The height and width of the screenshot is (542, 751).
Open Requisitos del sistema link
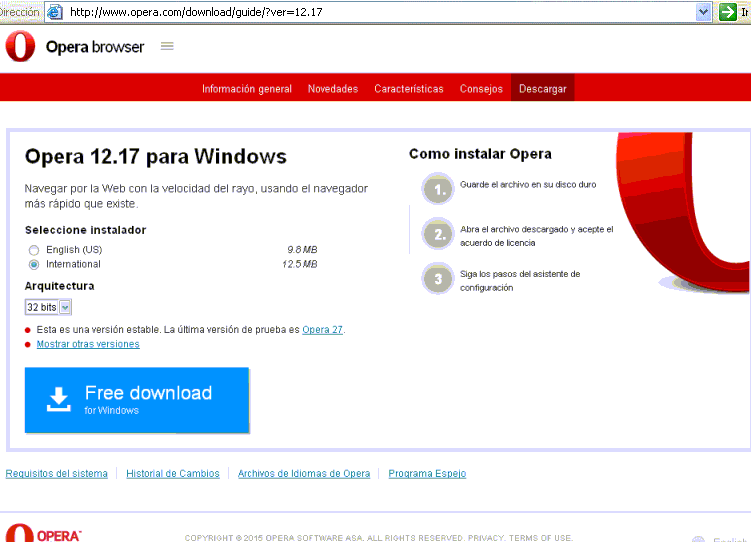pos(57,473)
